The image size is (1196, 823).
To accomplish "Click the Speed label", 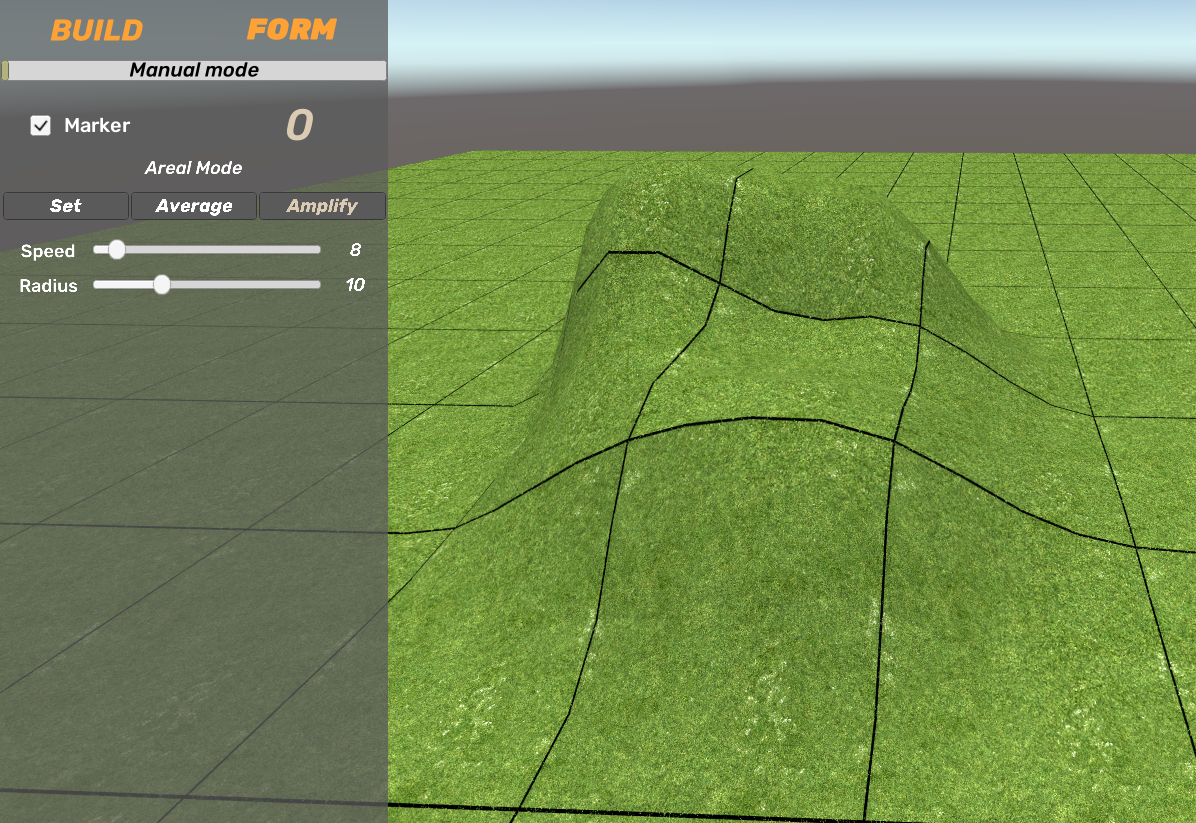I will pos(47,251).
